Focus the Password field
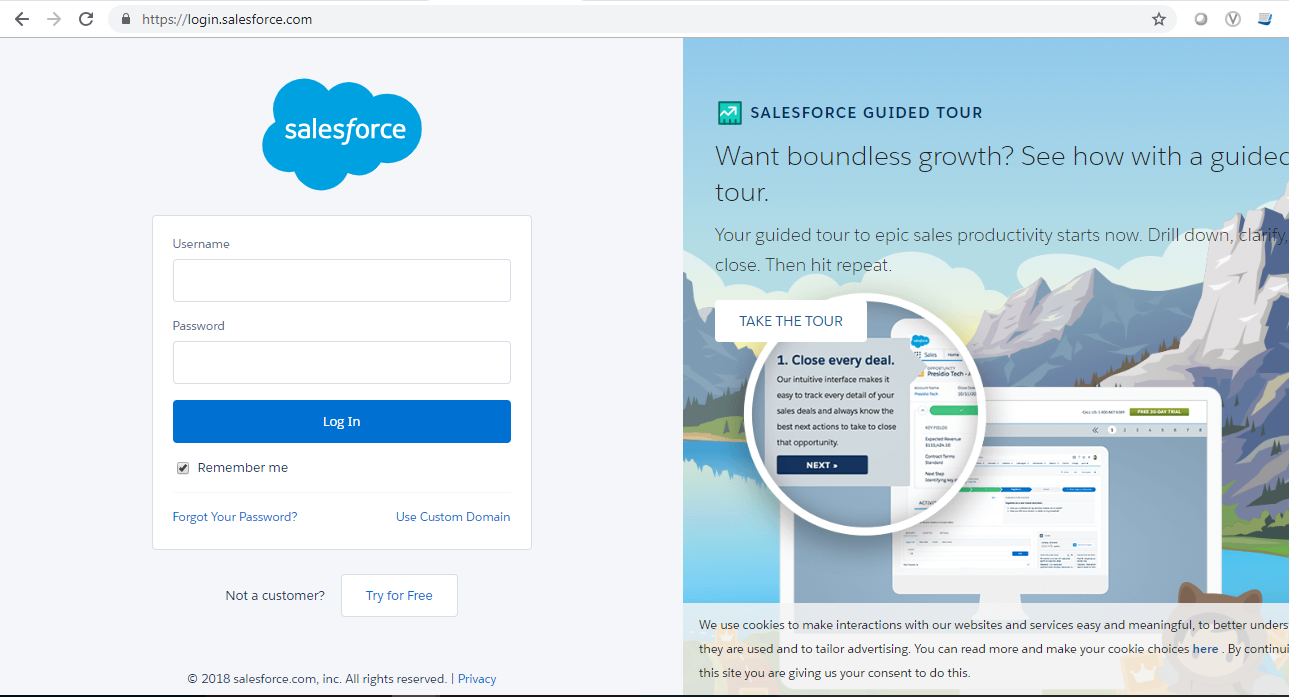This screenshot has width=1289, height=697. pyautogui.click(x=342, y=363)
